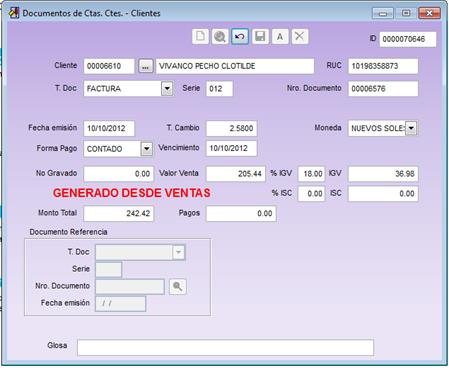Maximize the Documentos de Ctas. Ctes. window

pos(406,13)
